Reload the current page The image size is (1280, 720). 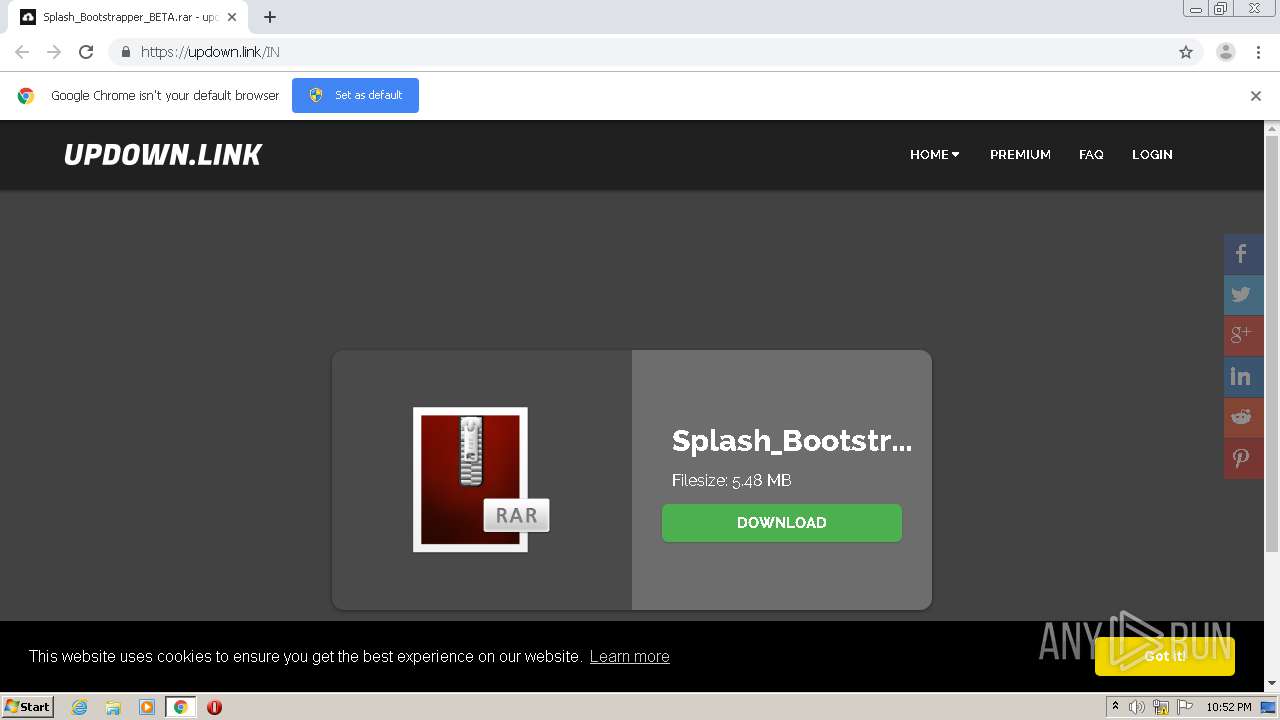pyautogui.click(x=86, y=52)
